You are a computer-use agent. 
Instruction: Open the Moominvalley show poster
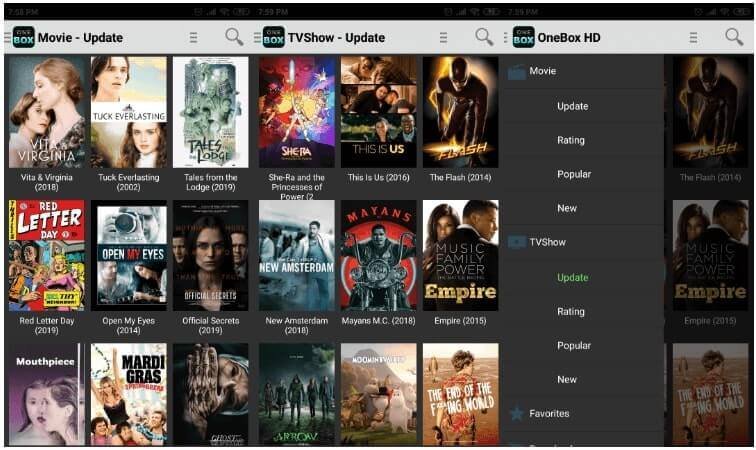[x=378, y=394]
